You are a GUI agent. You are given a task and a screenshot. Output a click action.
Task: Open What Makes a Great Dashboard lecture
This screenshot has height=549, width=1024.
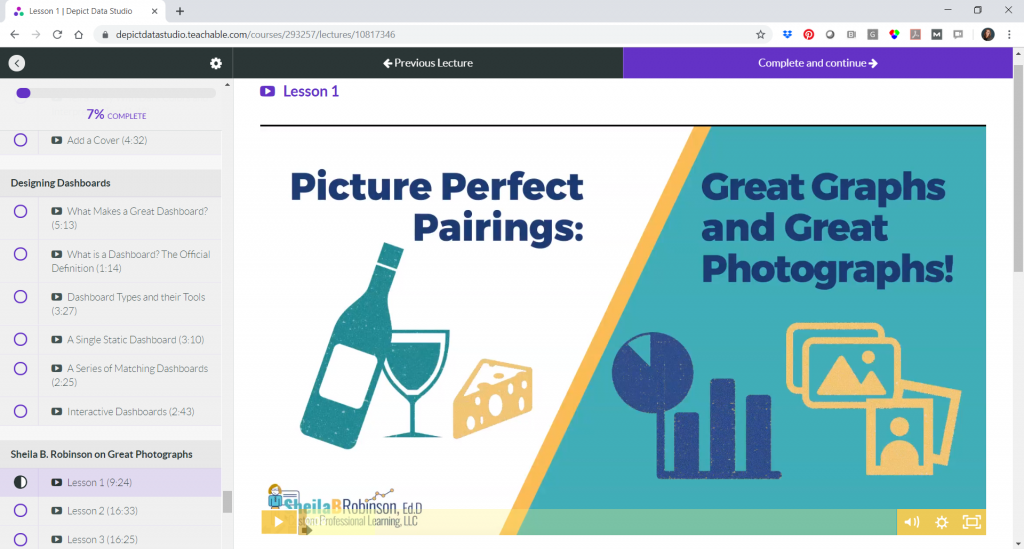click(130, 218)
